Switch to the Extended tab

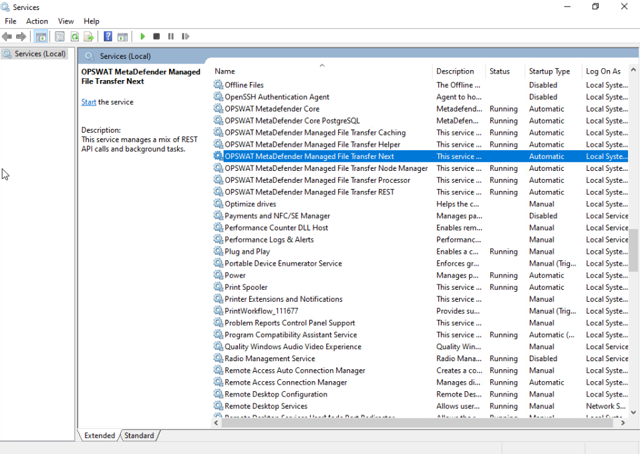tap(99, 435)
